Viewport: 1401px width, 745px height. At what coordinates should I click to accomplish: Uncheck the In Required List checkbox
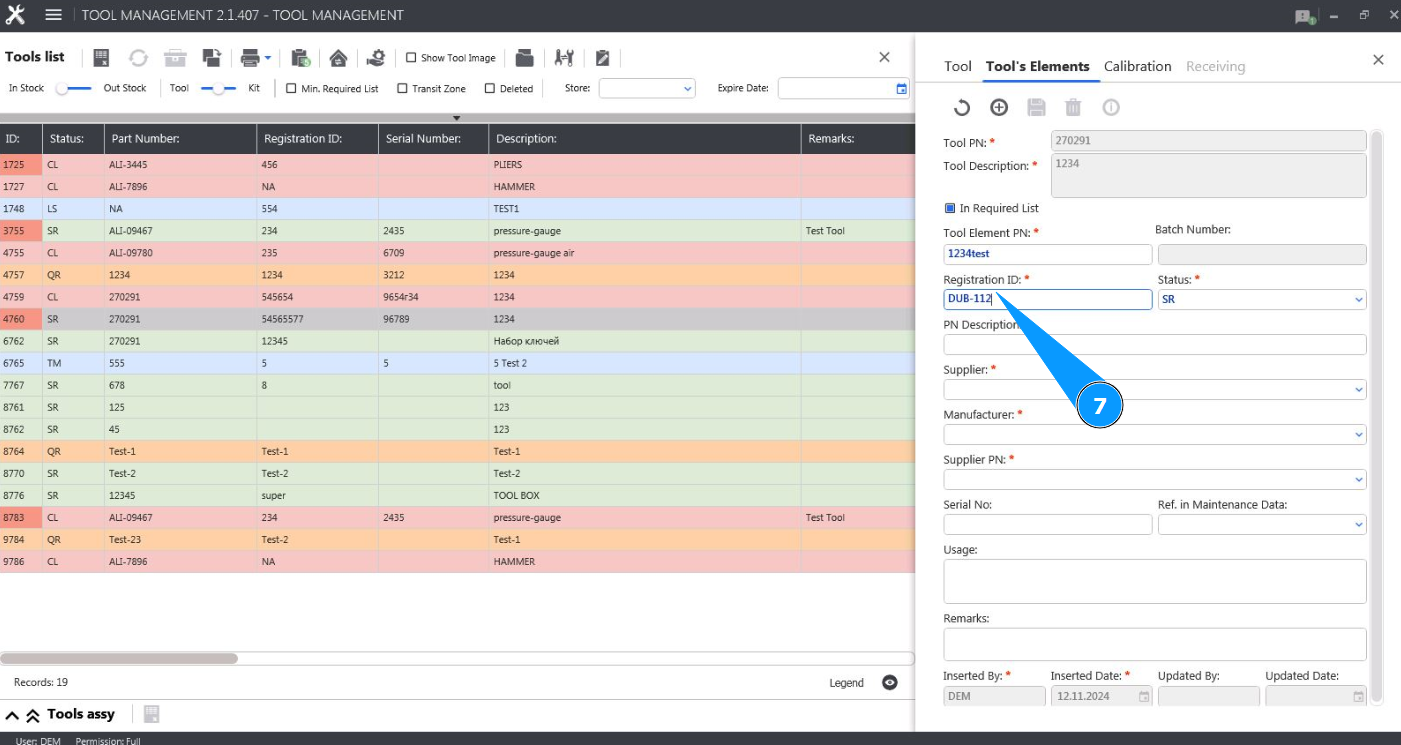point(950,209)
